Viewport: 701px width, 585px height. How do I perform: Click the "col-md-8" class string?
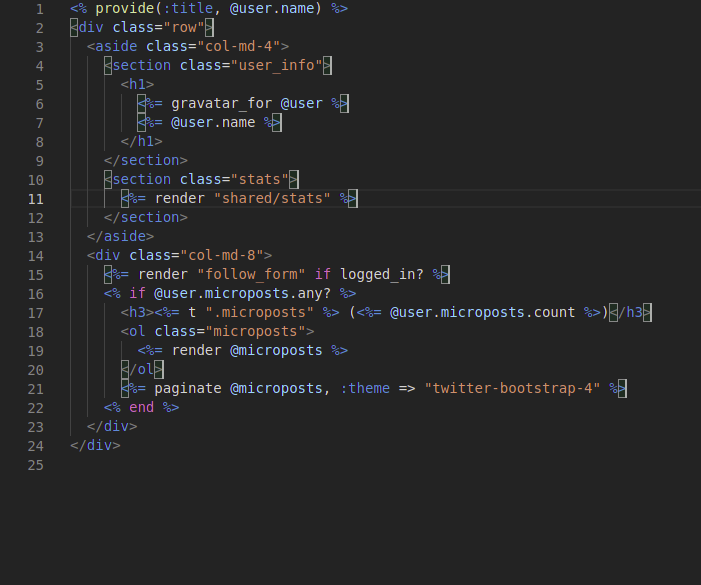click(x=222, y=255)
